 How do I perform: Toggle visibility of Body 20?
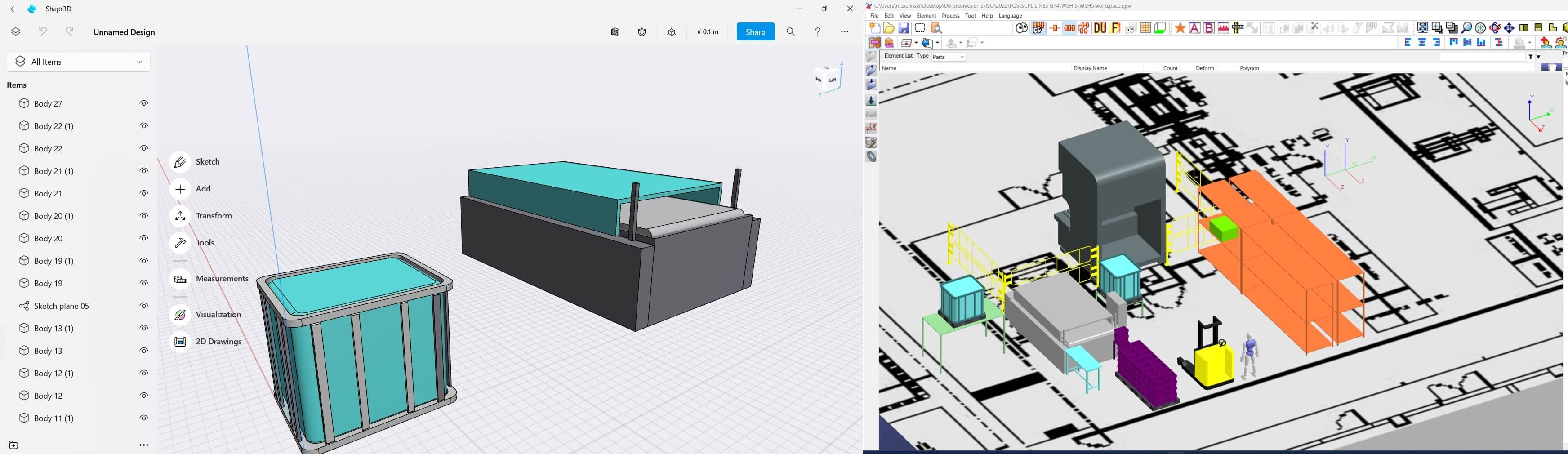coord(144,239)
